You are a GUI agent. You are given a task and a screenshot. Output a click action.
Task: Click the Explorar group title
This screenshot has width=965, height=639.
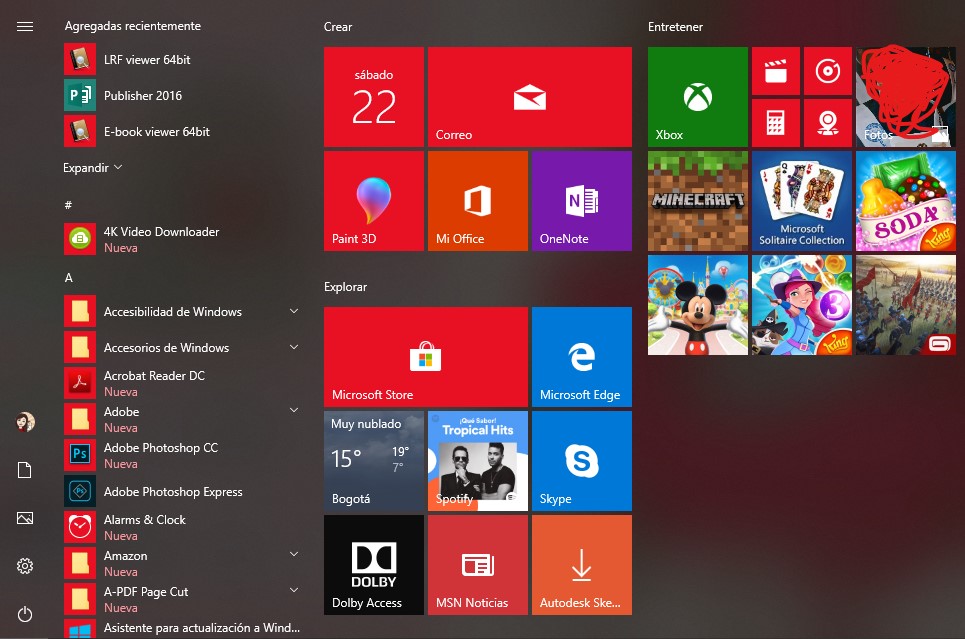(345, 287)
